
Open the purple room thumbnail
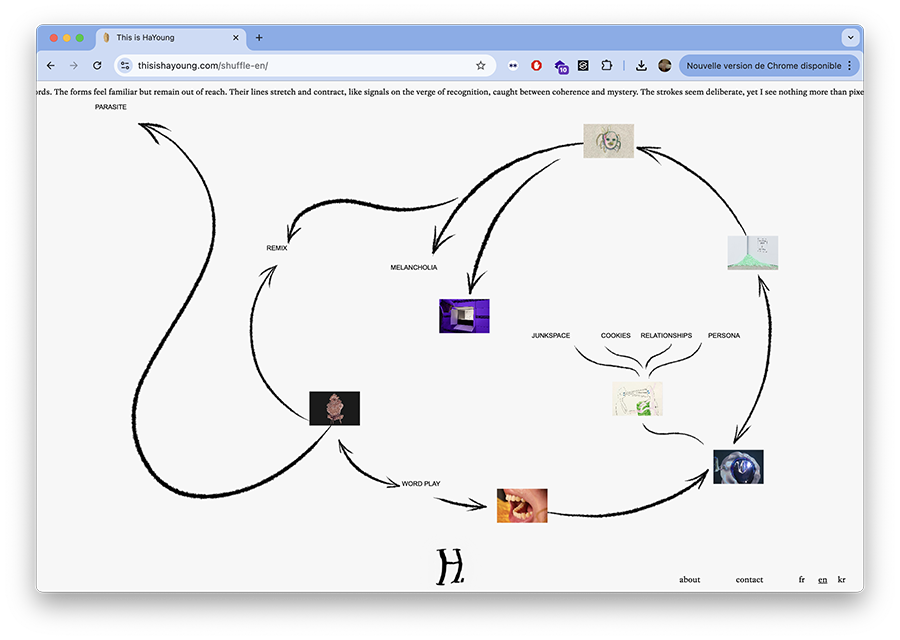[x=464, y=316]
